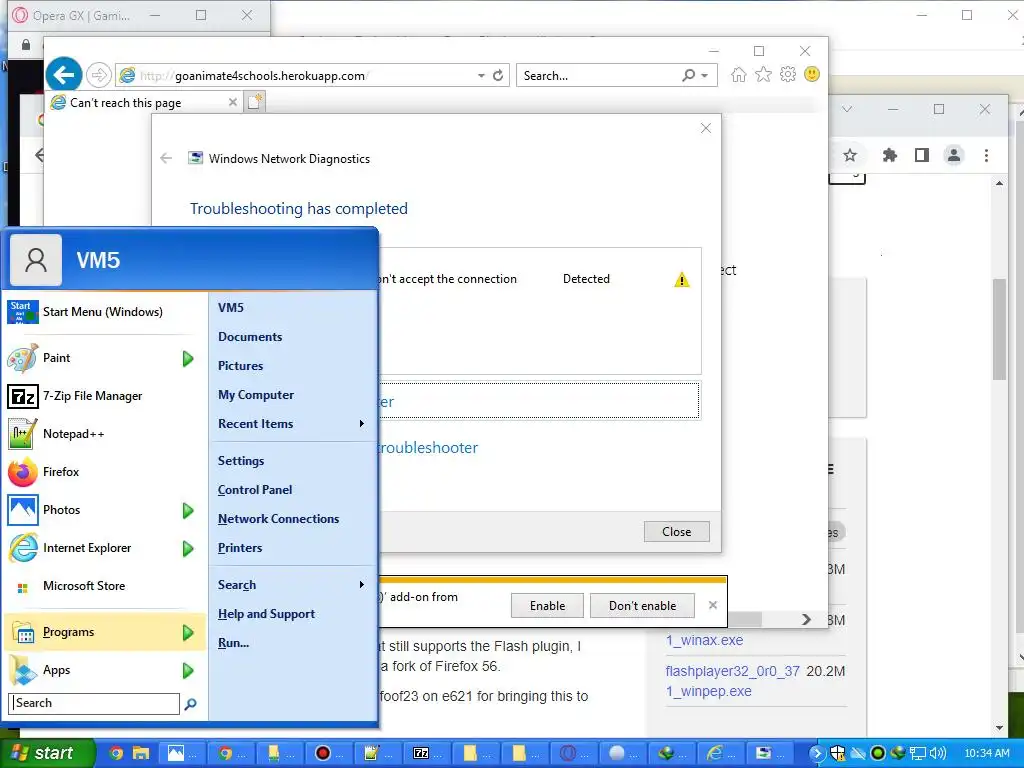Open Chrome extensions puzzle icon
The height and width of the screenshot is (768, 1024).
click(x=889, y=155)
